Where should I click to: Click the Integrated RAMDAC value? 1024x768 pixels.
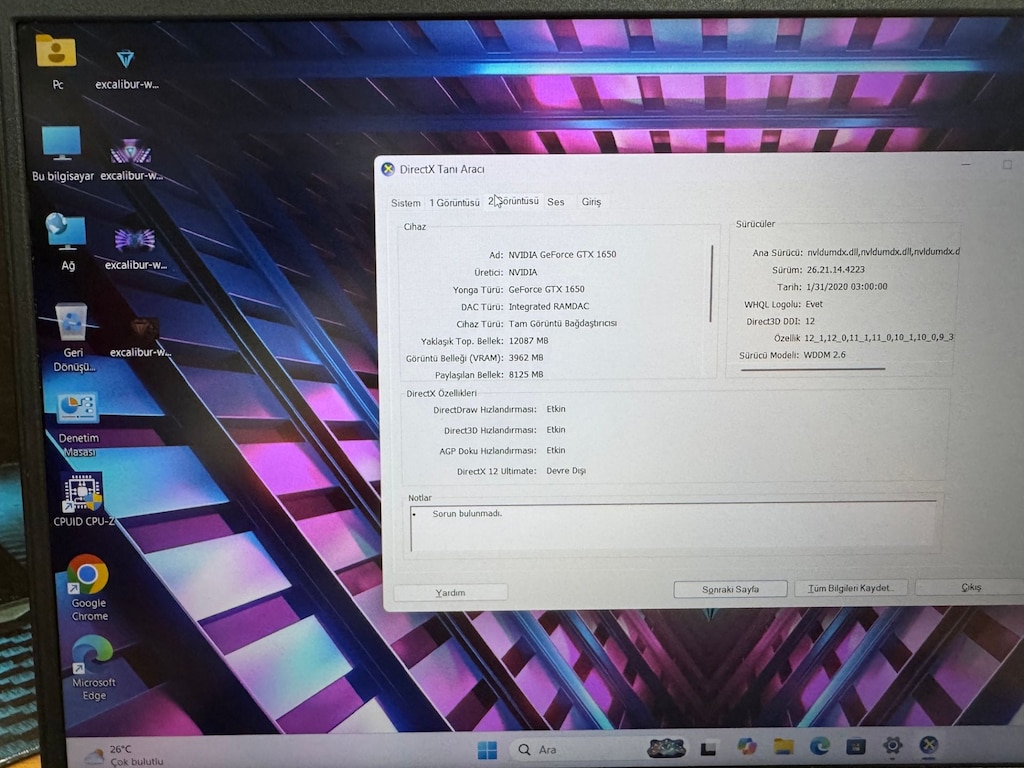click(549, 306)
